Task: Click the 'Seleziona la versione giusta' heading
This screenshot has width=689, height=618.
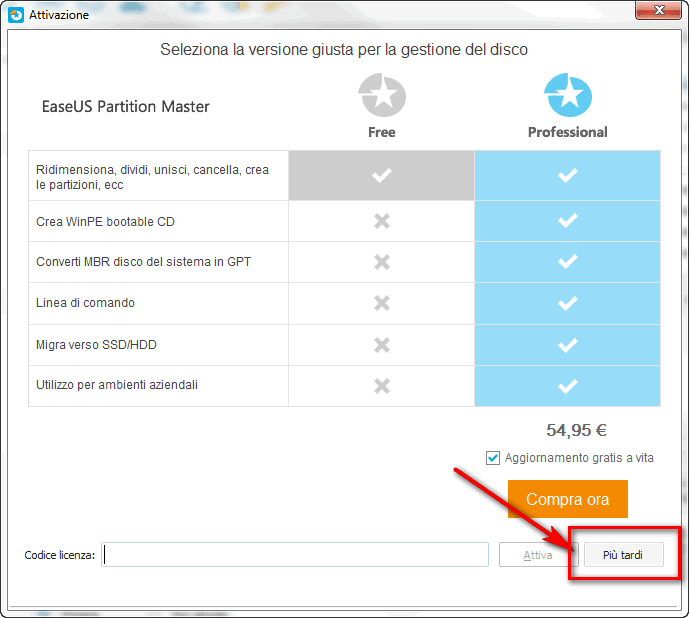Action: pyautogui.click(x=344, y=50)
